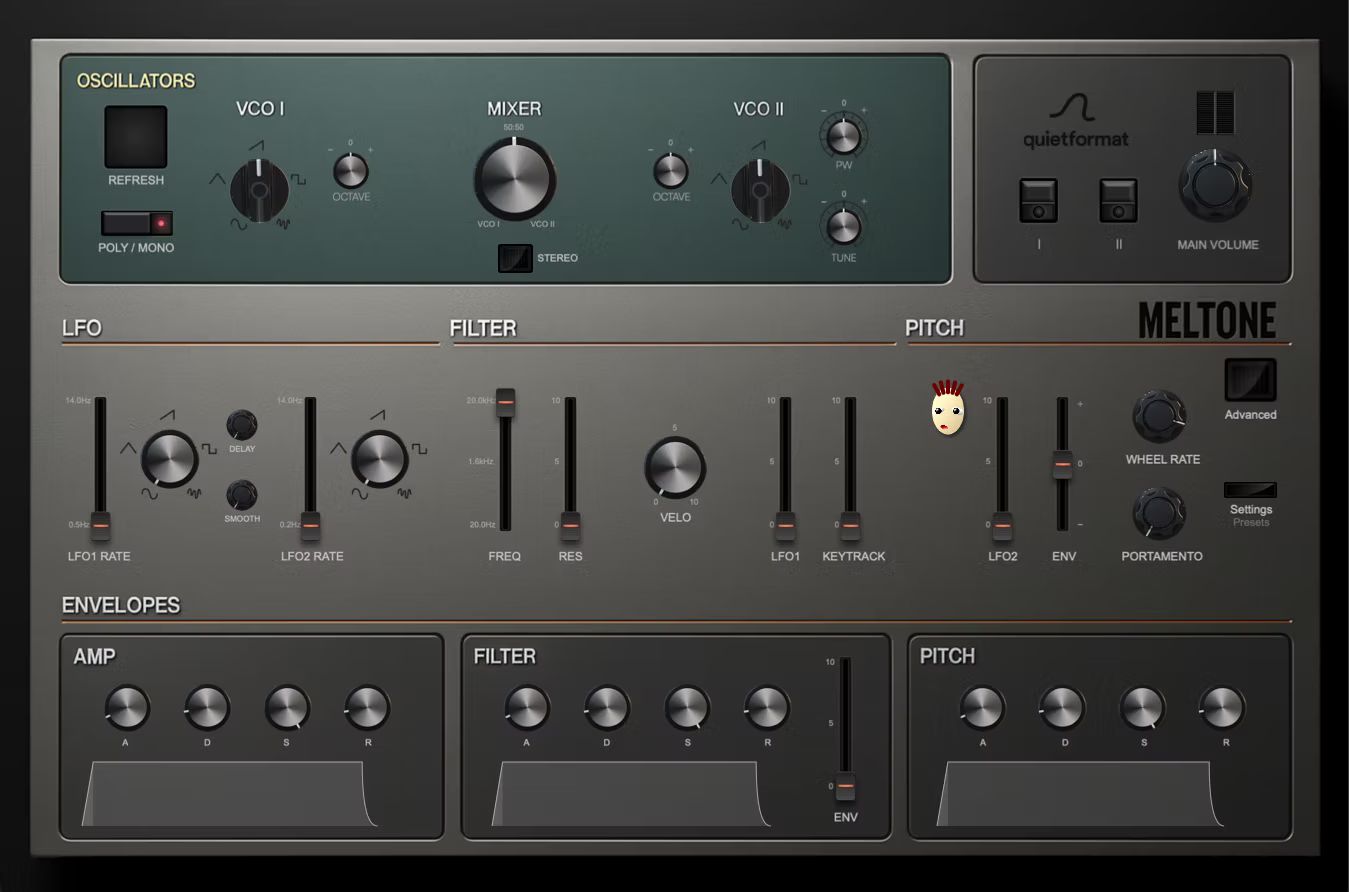Screen dimensions: 1349x892
Task: Click the MAIN VOLUME knob
Action: pyautogui.click(x=1215, y=186)
